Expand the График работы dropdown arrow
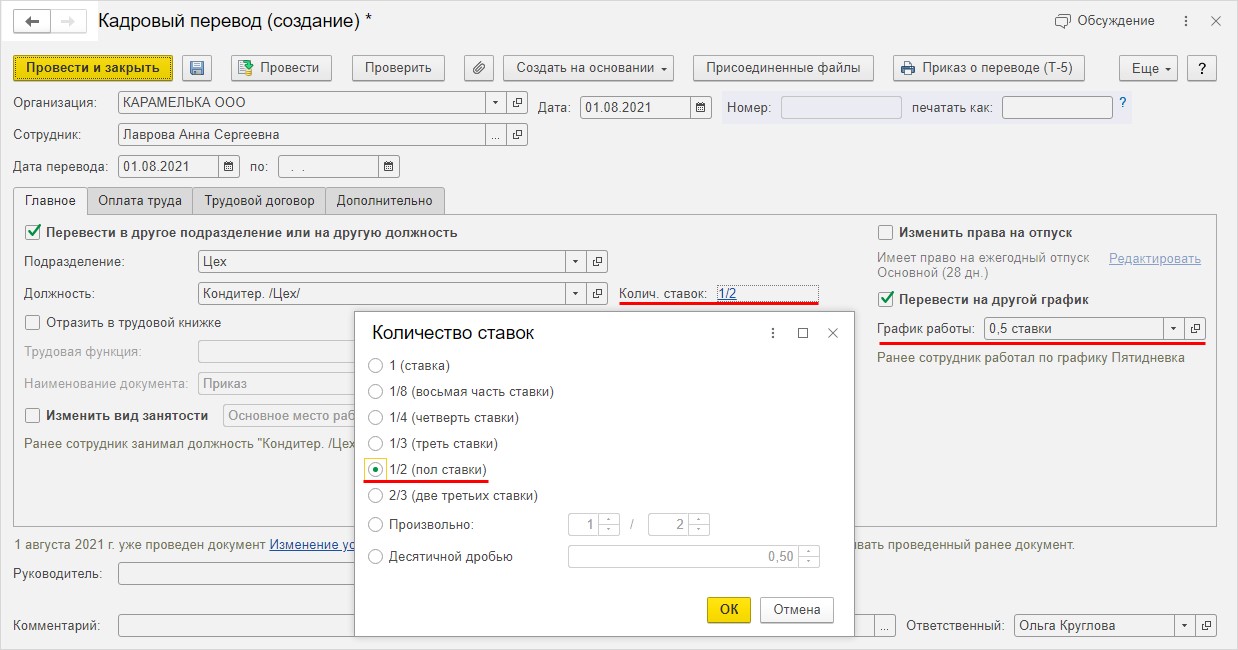 coord(1173,328)
